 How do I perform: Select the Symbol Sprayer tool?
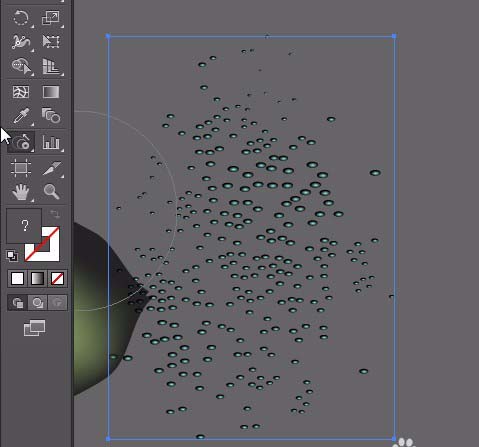(21, 142)
